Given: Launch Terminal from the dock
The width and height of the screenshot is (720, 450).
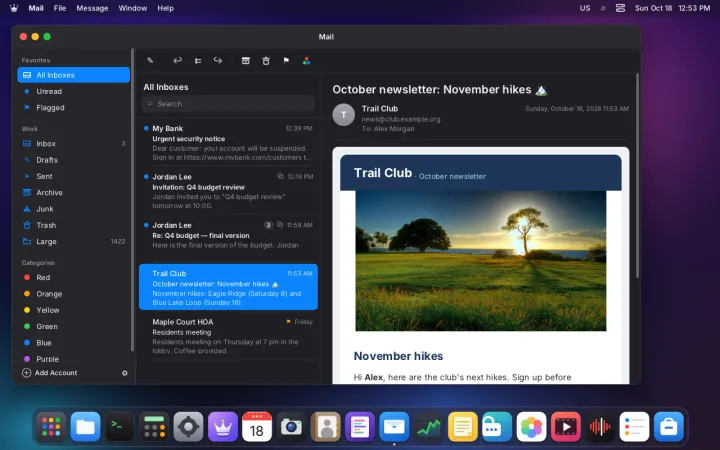Looking at the screenshot, I should (119, 427).
